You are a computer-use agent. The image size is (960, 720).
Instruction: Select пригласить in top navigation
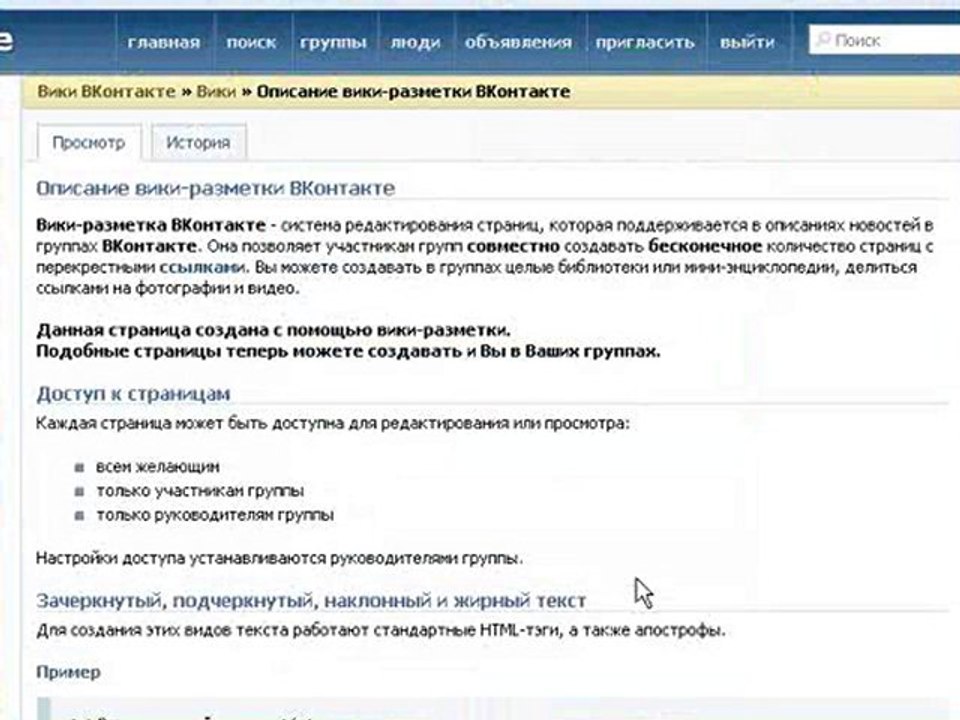click(645, 43)
